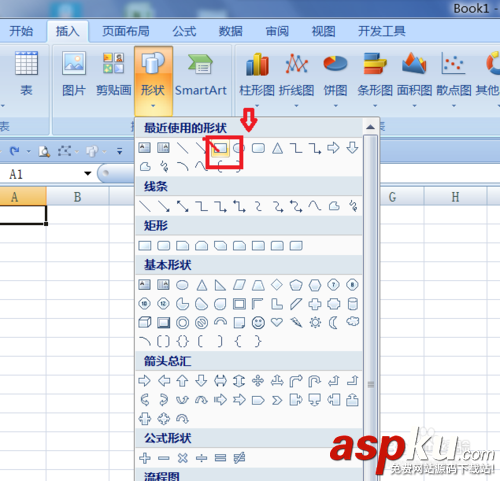This screenshot has height=481, width=500.
Task: Select cylinder (can) shape in 基本形状
Action: coord(353,304)
